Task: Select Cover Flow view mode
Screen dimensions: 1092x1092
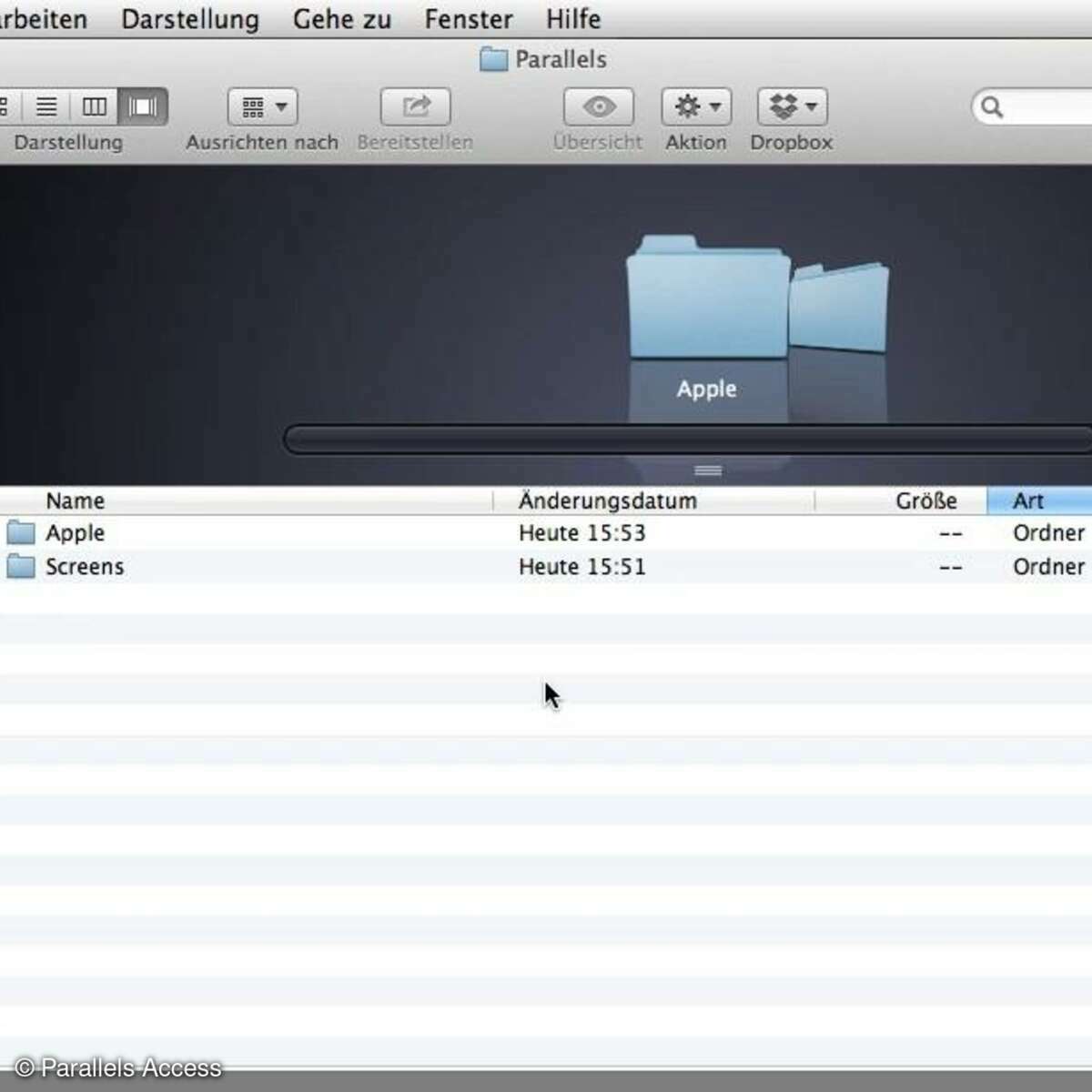Action: [143, 107]
